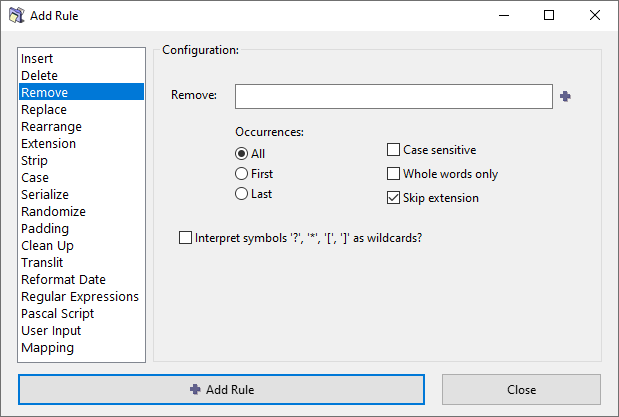Switch to the Serialize rule
The width and height of the screenshot is (619, 417).
pyautogui.click(x=45, y=195)
